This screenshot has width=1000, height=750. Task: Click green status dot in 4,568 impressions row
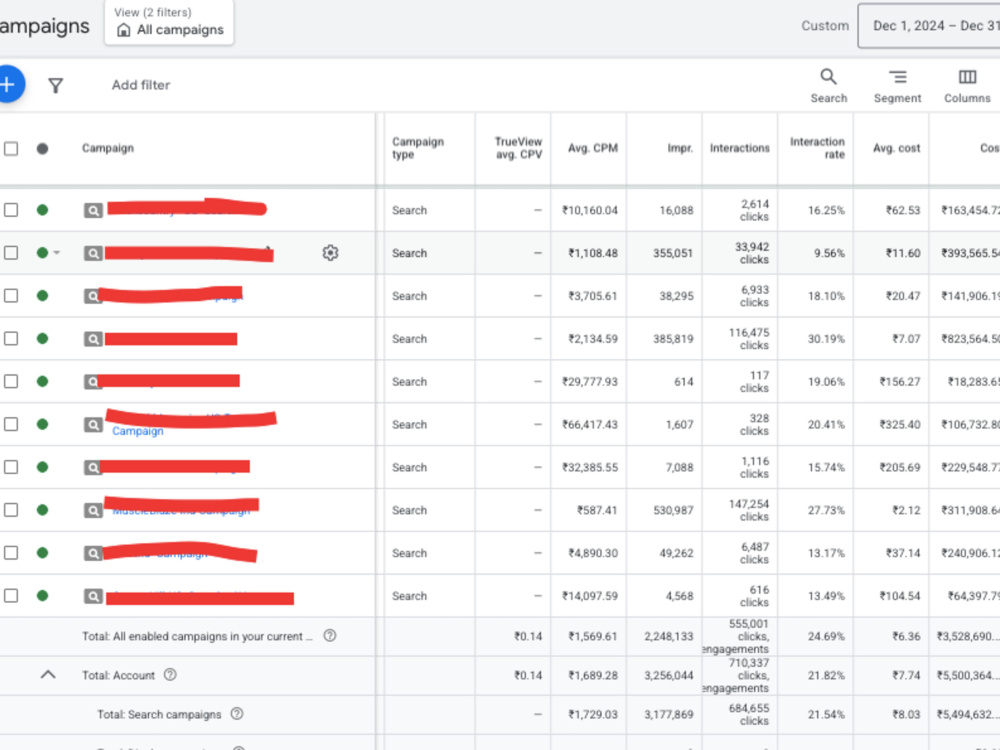click(42, 596)
